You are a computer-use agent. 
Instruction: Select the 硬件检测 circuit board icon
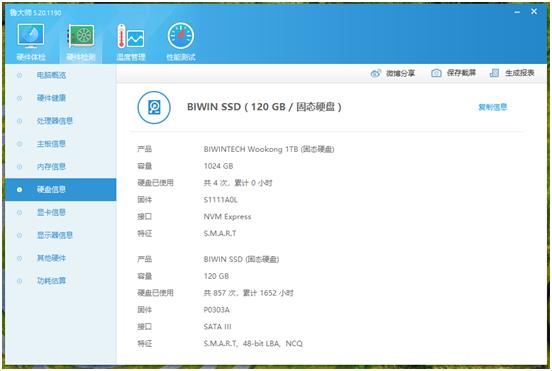pos(81,36)
